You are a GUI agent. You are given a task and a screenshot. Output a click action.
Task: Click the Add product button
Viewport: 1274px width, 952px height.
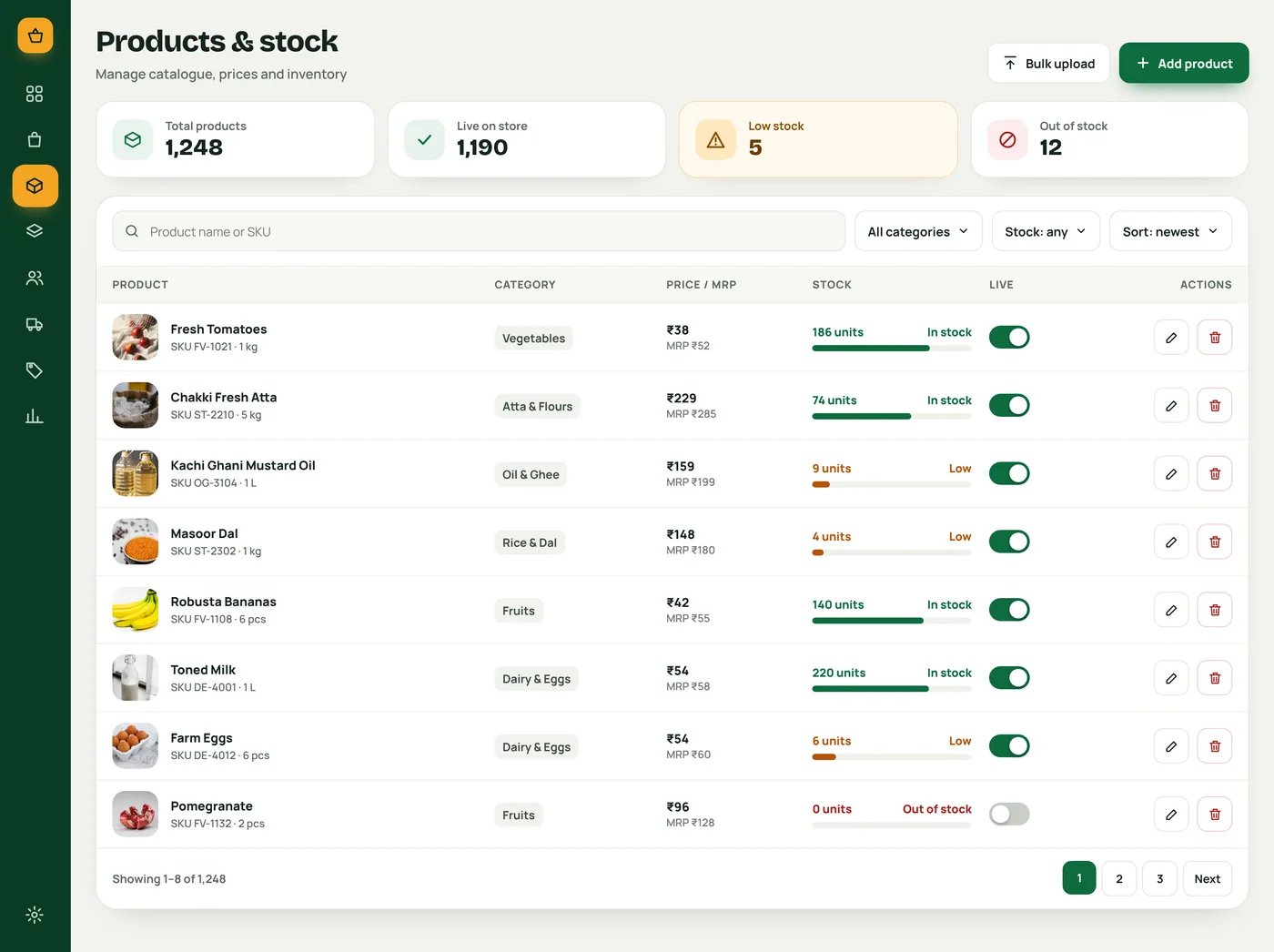pyautogui.click(x=1184, y=63)
